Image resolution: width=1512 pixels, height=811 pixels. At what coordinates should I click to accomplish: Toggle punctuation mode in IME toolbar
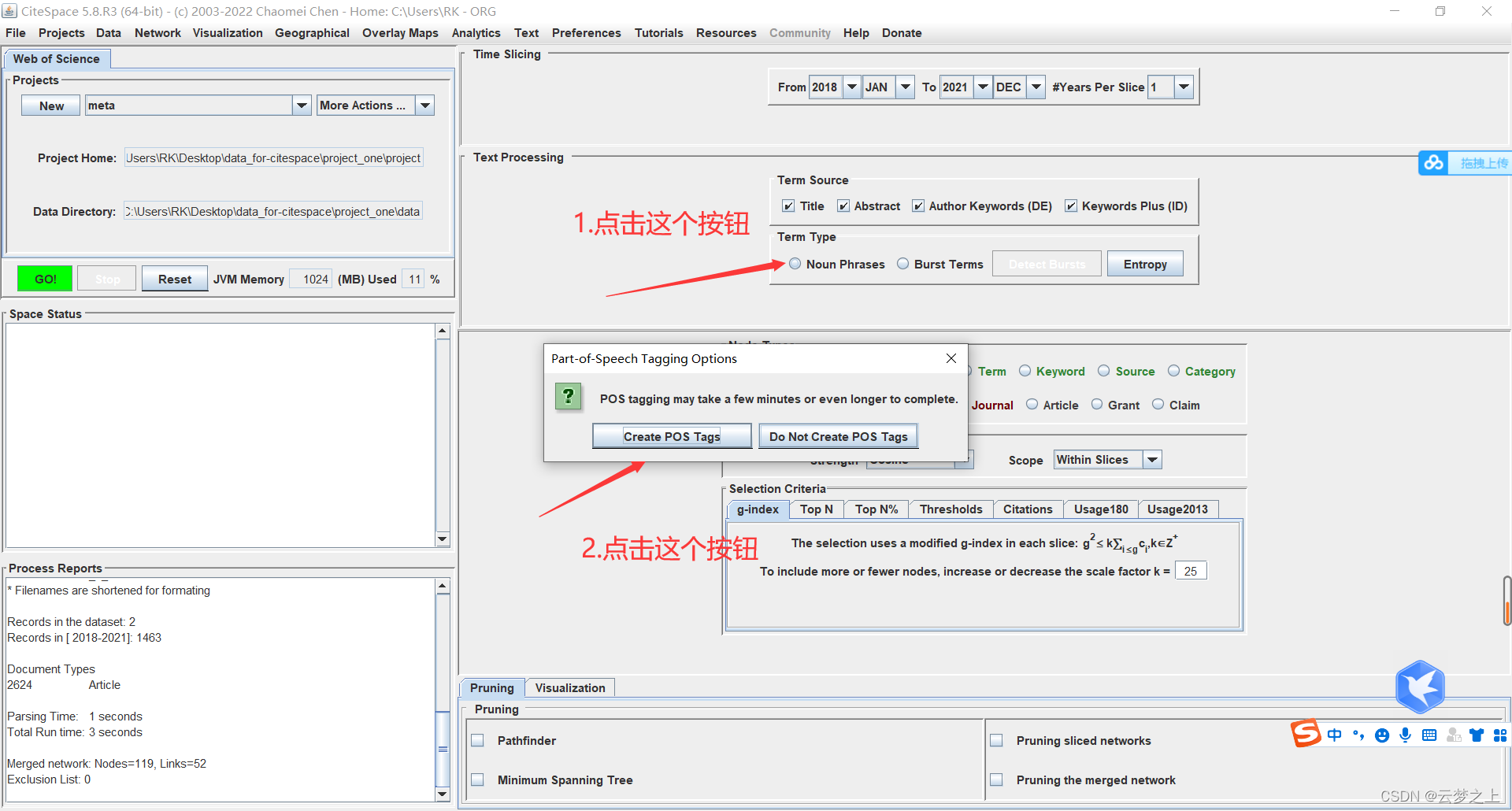[x=1358, y=735]
